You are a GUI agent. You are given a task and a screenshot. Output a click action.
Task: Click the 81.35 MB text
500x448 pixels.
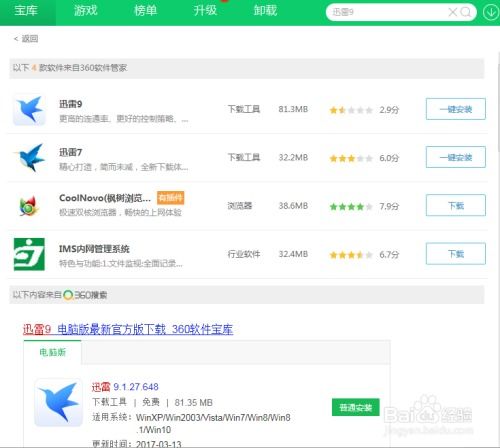pyautogui.click(x=194, y=403)
